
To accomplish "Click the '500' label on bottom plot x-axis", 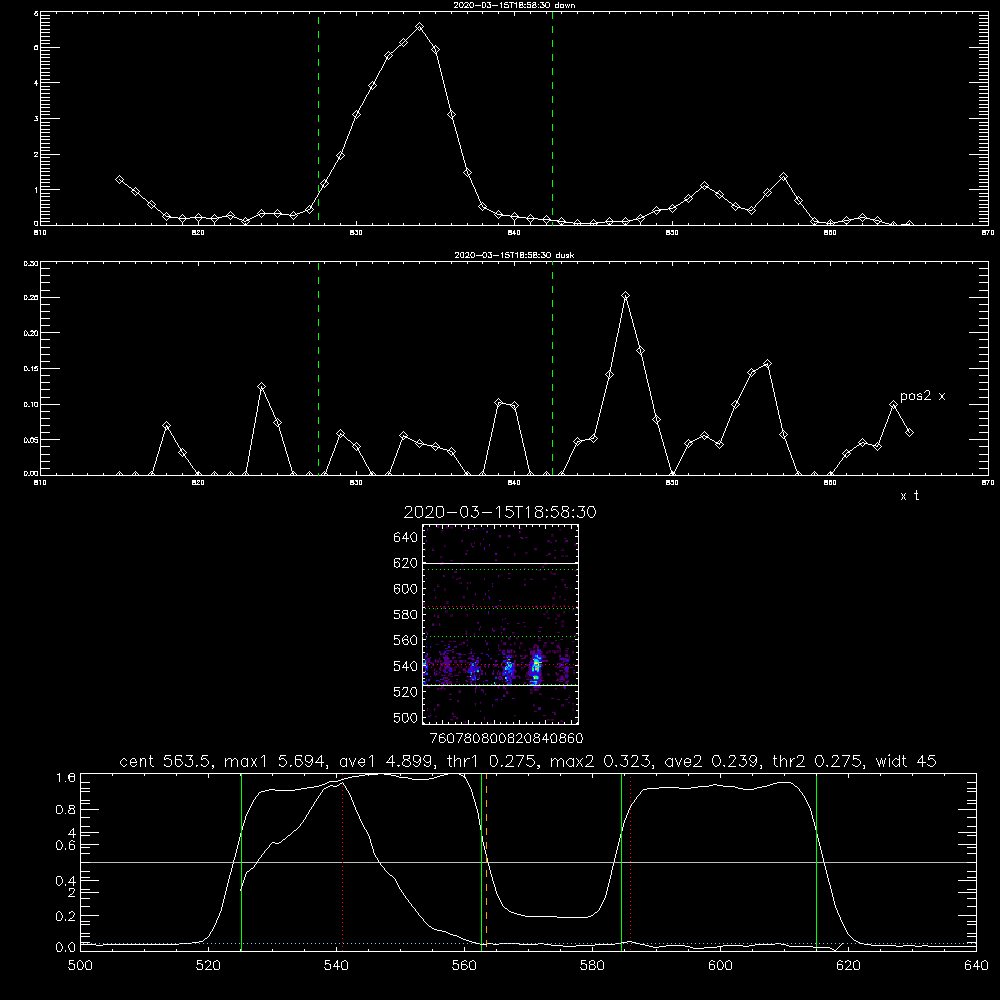I will pos(80,966).
